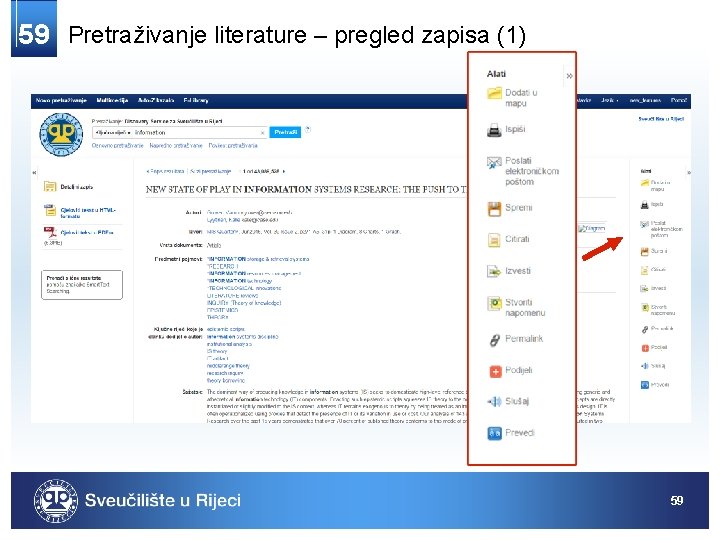Click the Spremi floppy icon in enlarged Alati panel
Image resolution: width=720 pixels, height=540 pixels.
click(494, 209)
